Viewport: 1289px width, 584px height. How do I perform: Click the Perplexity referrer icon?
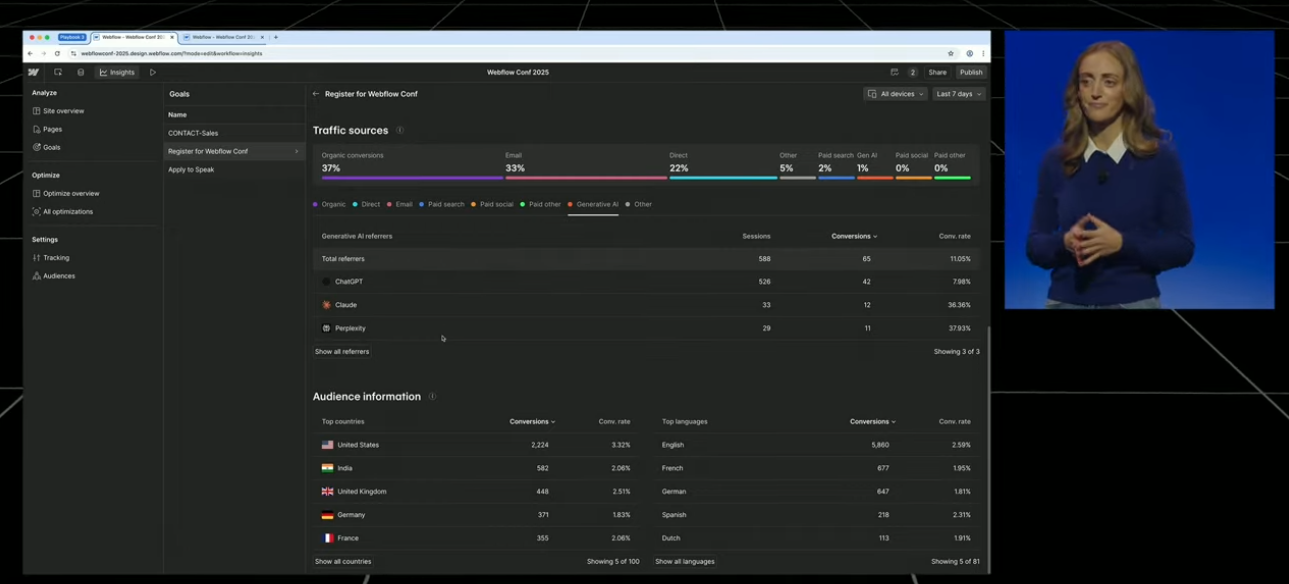pyautogui.click(x=326, y=328)
